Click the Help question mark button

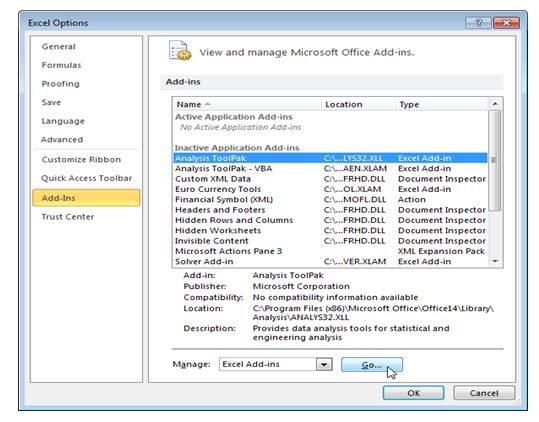(478, 23)
